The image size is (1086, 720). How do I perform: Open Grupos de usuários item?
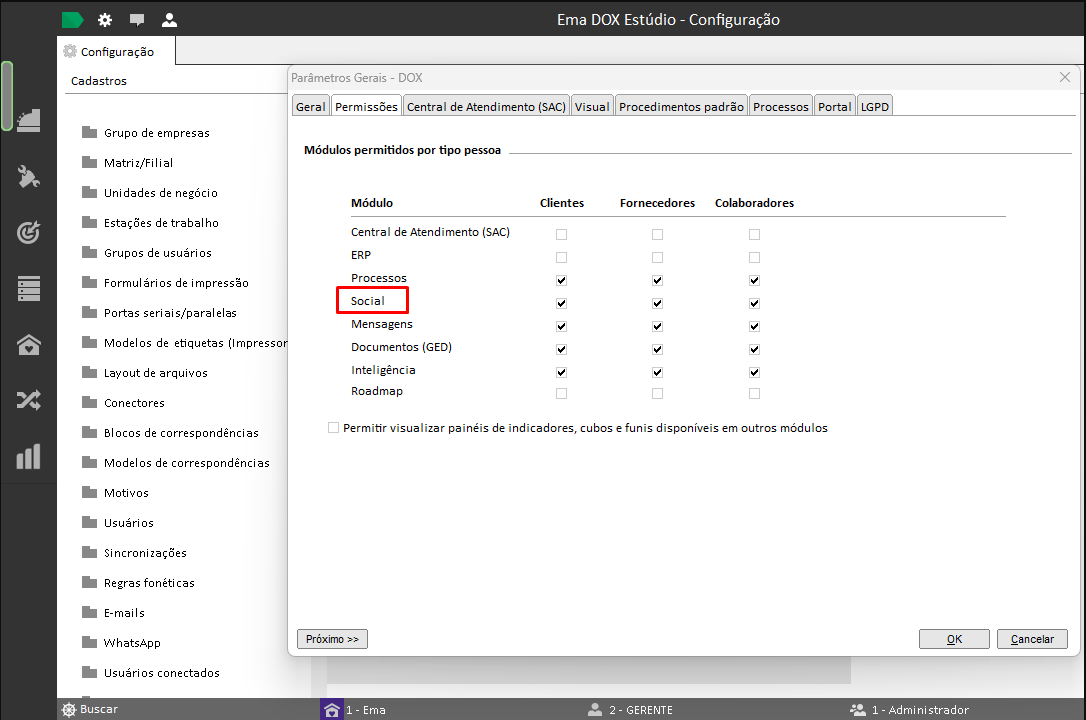point(158,253)
